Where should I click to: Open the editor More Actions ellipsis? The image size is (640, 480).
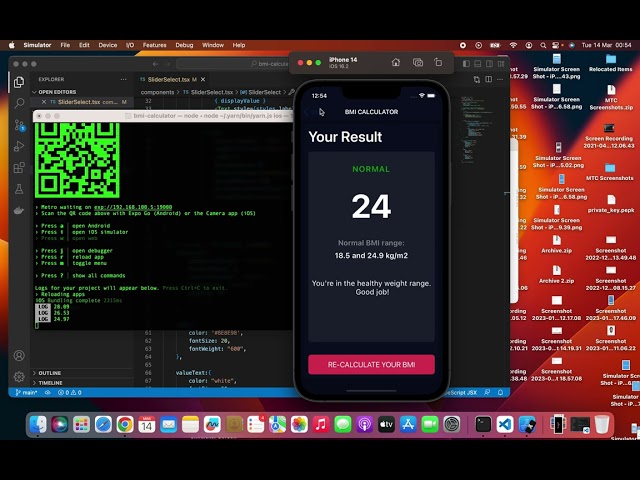pos(500,79)
